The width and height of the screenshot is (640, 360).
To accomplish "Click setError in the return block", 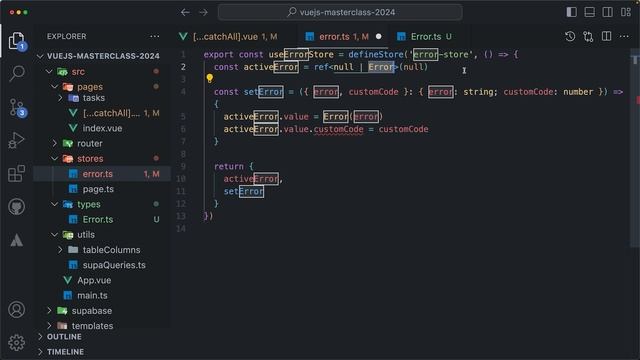I will coord(244,191).
